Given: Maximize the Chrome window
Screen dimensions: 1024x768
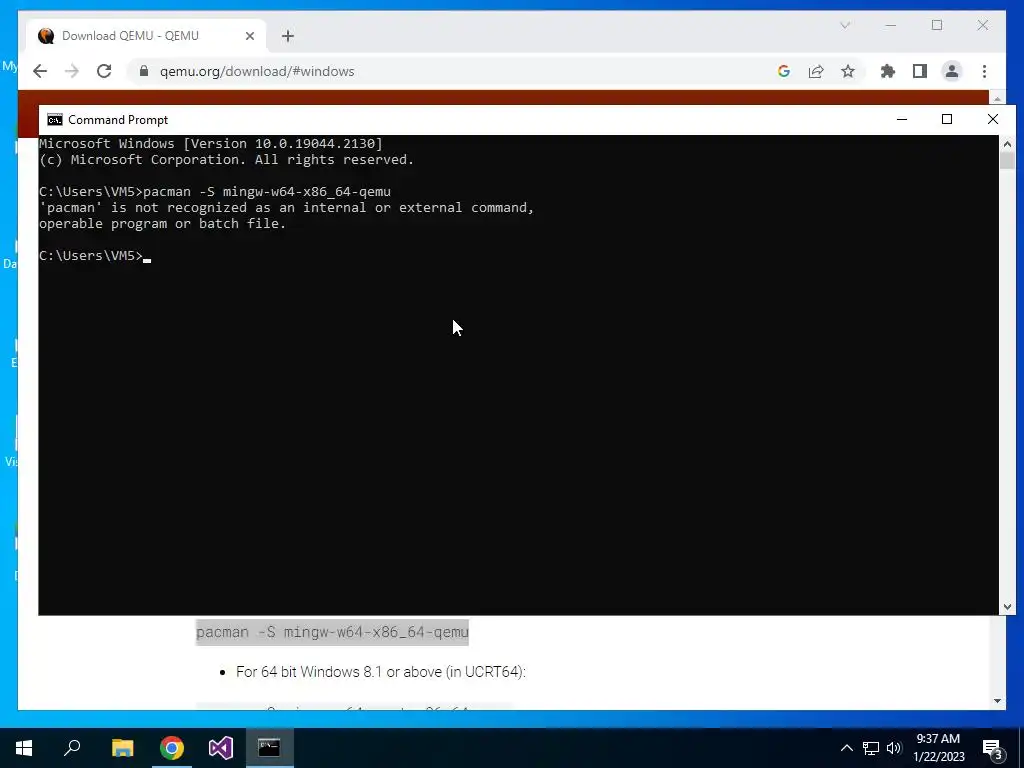Looking at the screenshot, I should [x=937, y=25].
